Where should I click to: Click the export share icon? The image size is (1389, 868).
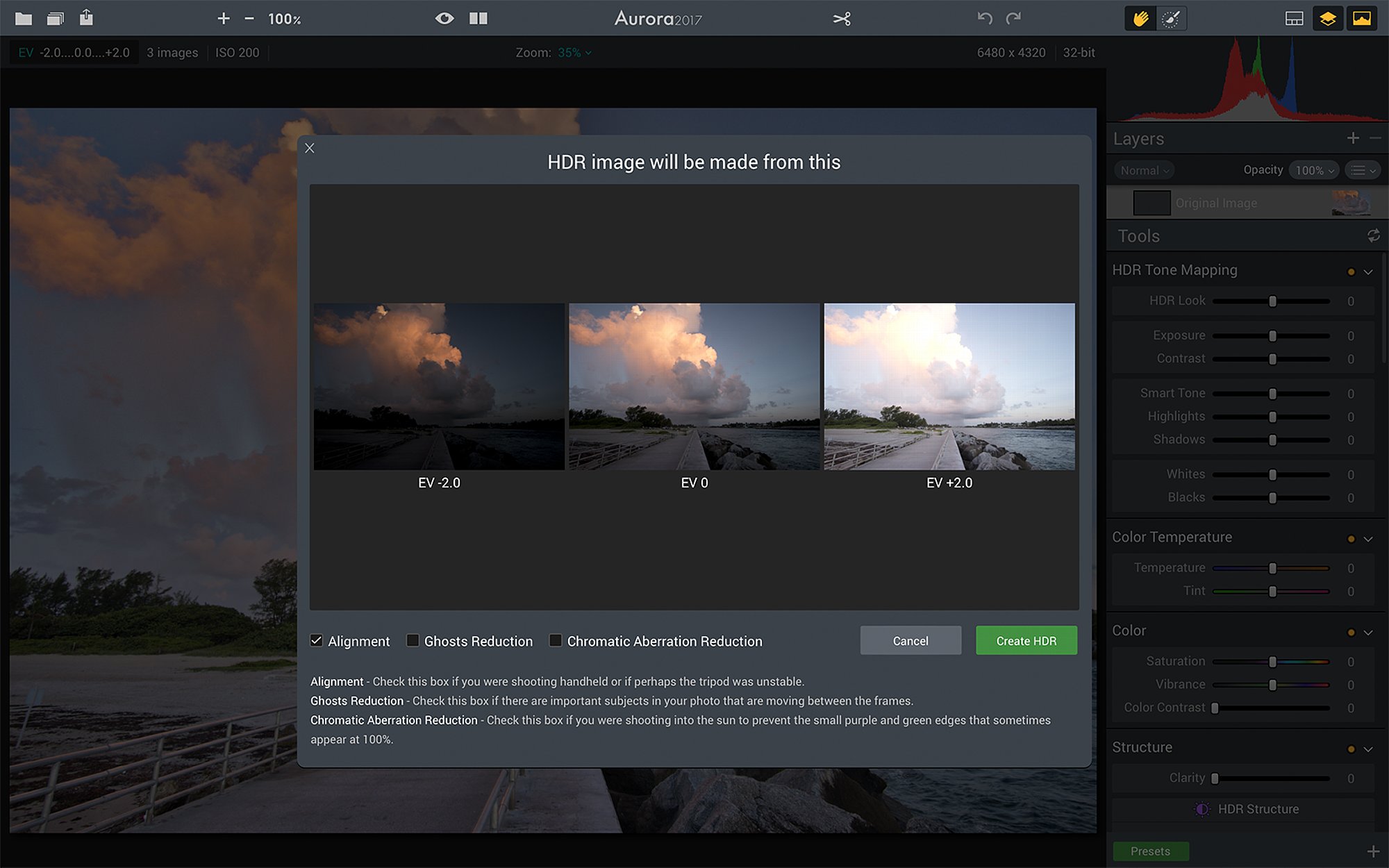point(86,17)
